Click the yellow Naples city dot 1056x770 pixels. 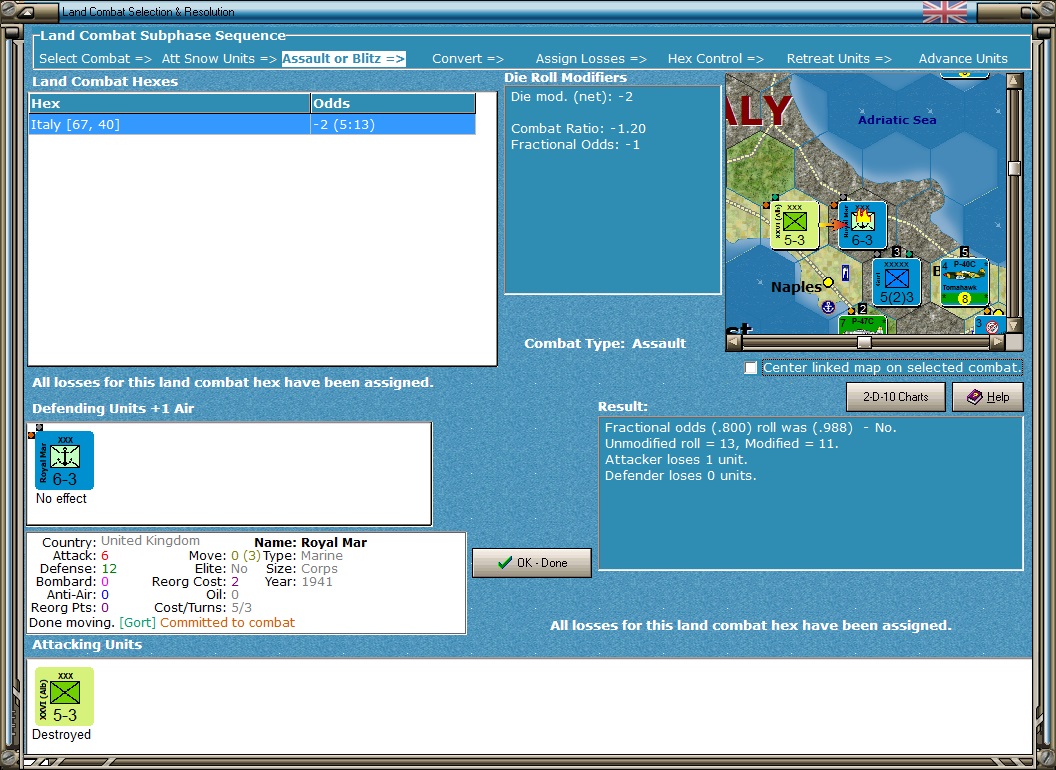point(828,282)
